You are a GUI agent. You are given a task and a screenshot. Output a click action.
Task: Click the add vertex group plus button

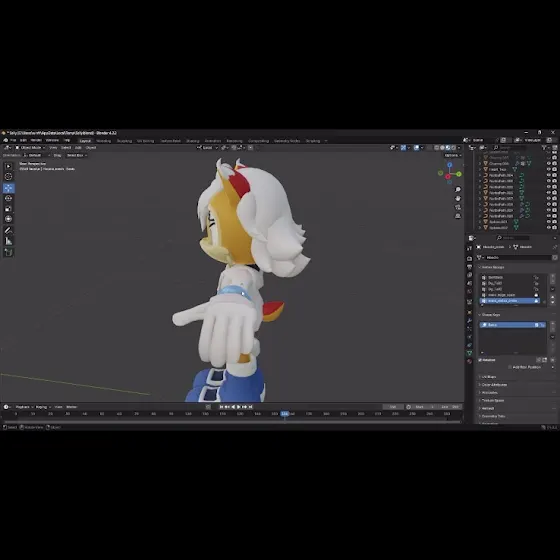[552, 276]
